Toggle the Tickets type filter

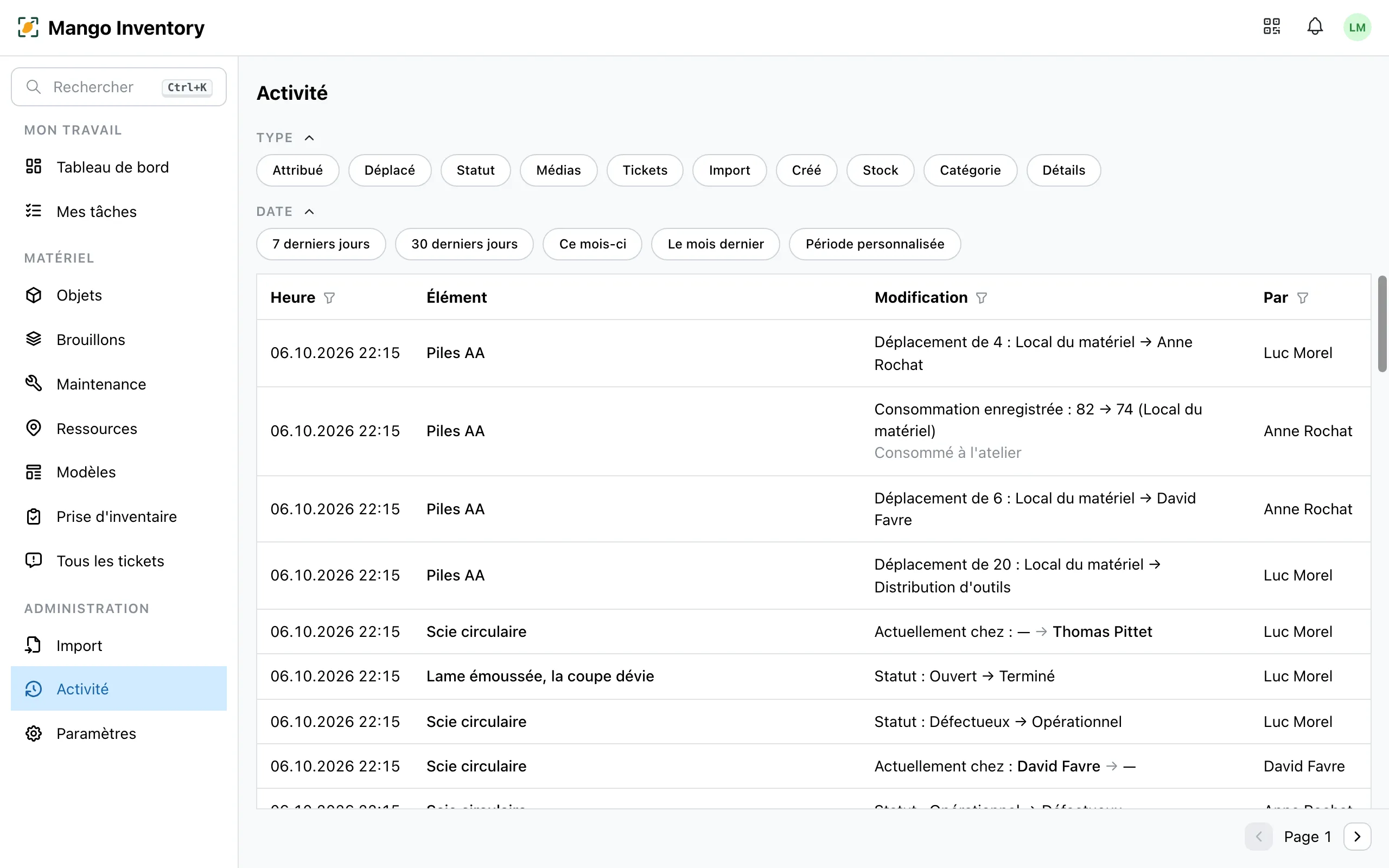(x=645, y=170)
